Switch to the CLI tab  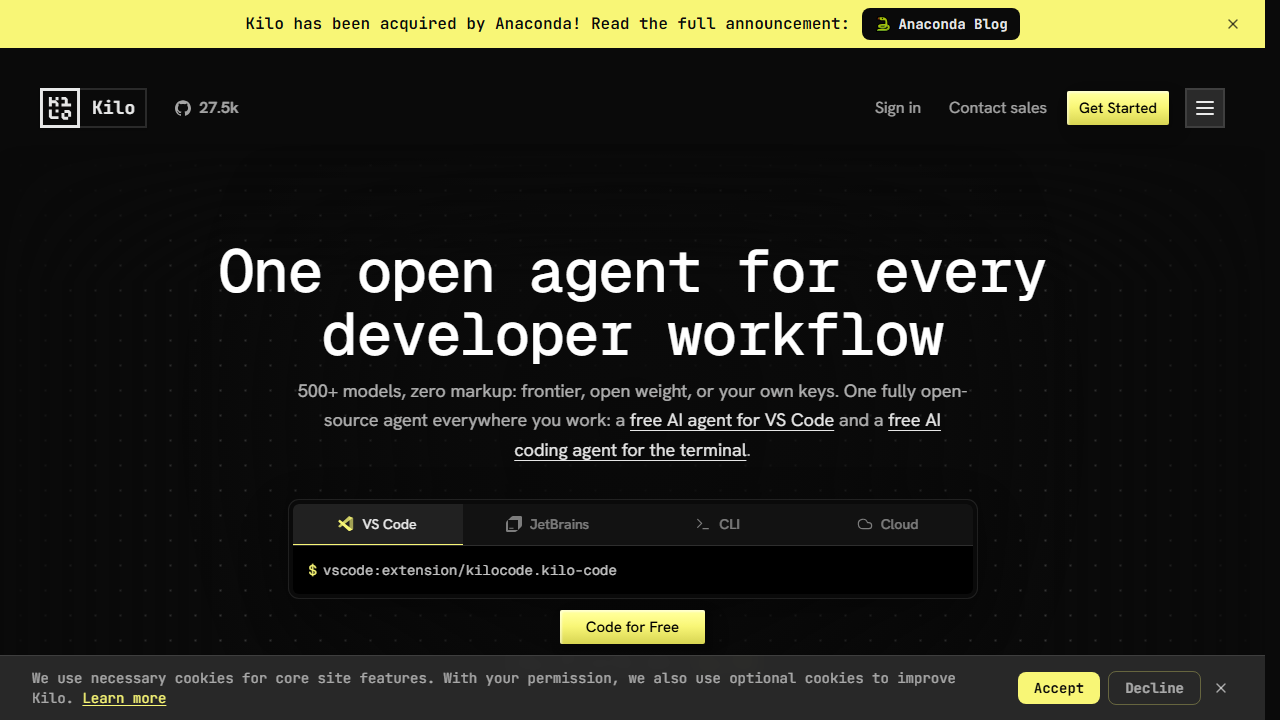pos(718,524)
